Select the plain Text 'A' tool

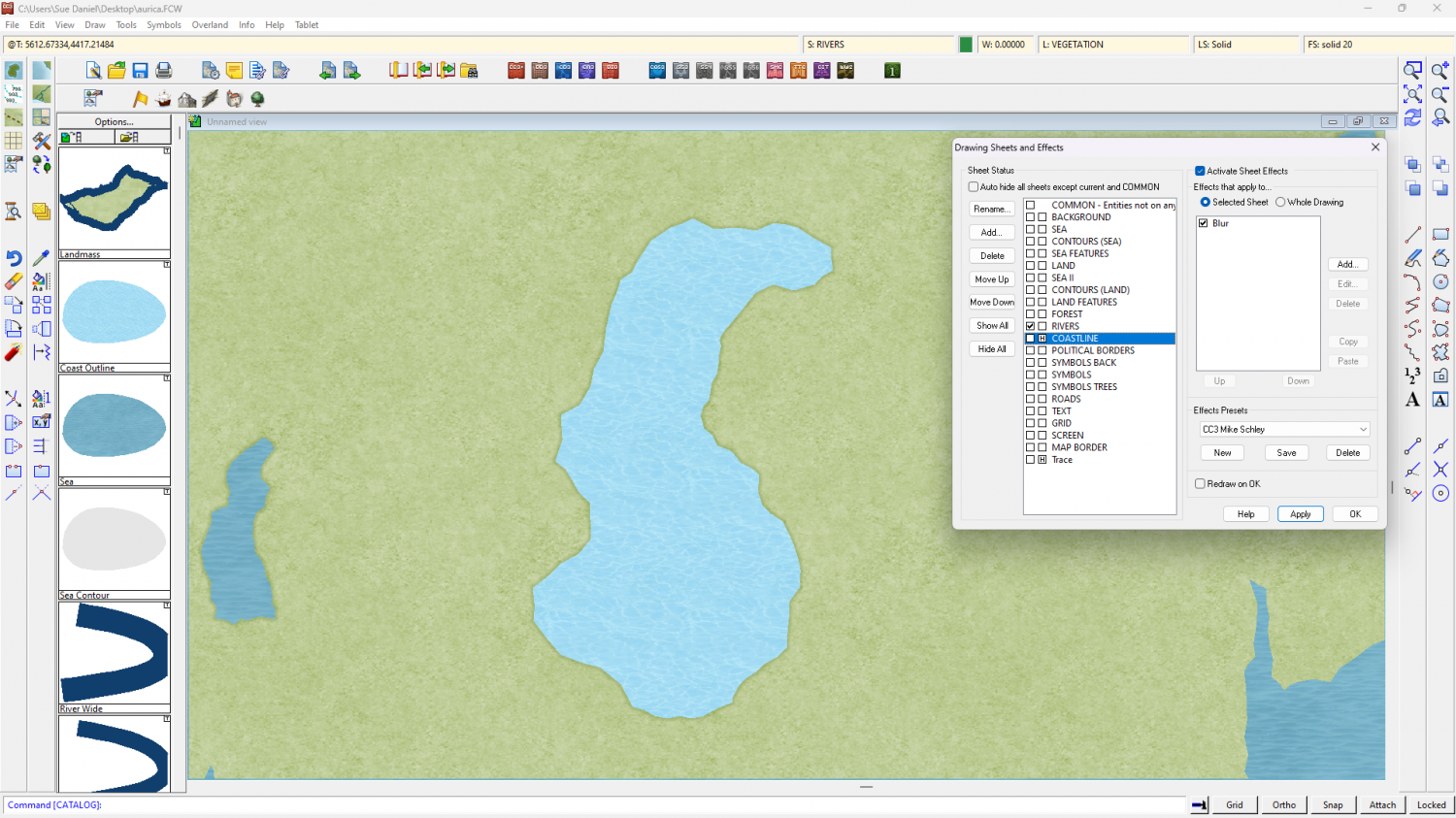1412,399
